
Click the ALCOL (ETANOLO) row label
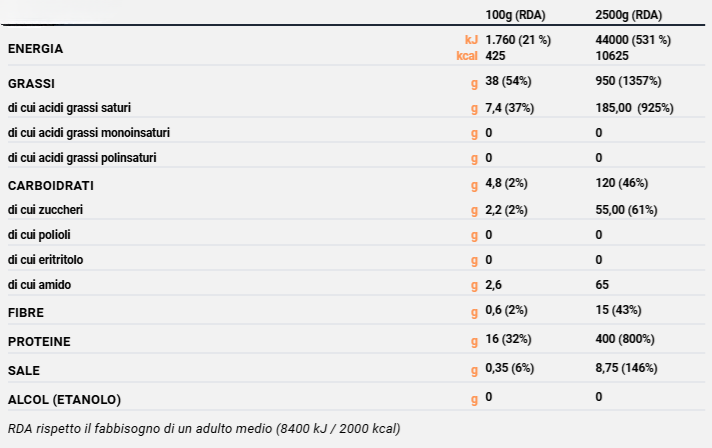(64, 399)
